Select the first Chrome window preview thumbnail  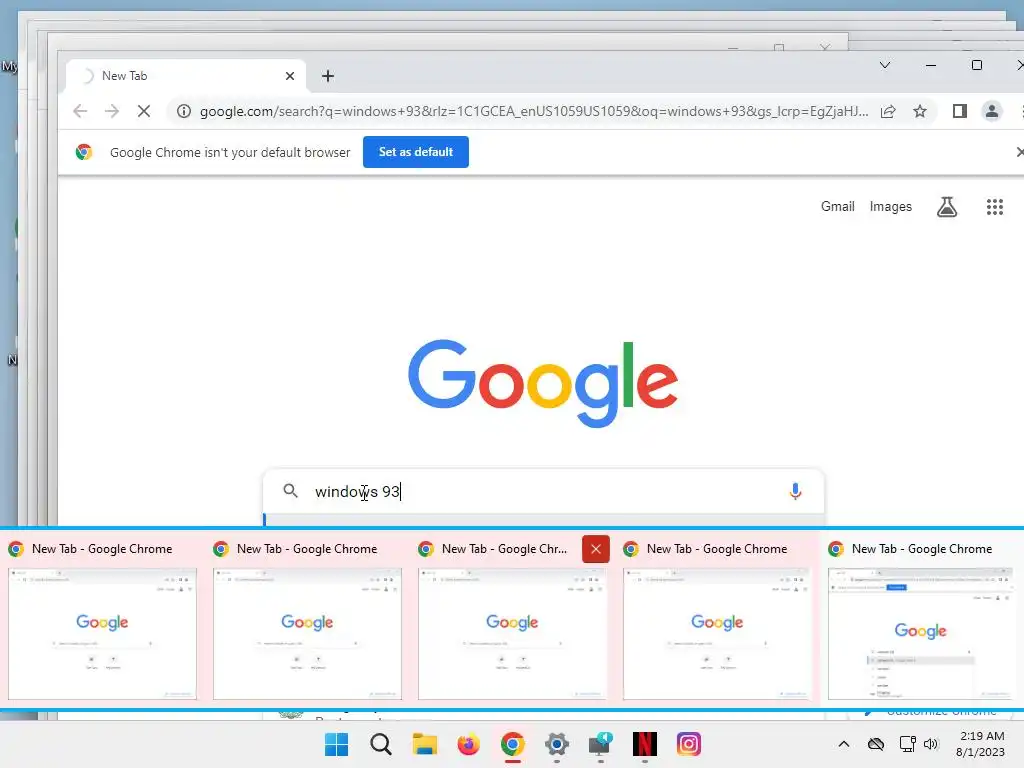point(103,633)
